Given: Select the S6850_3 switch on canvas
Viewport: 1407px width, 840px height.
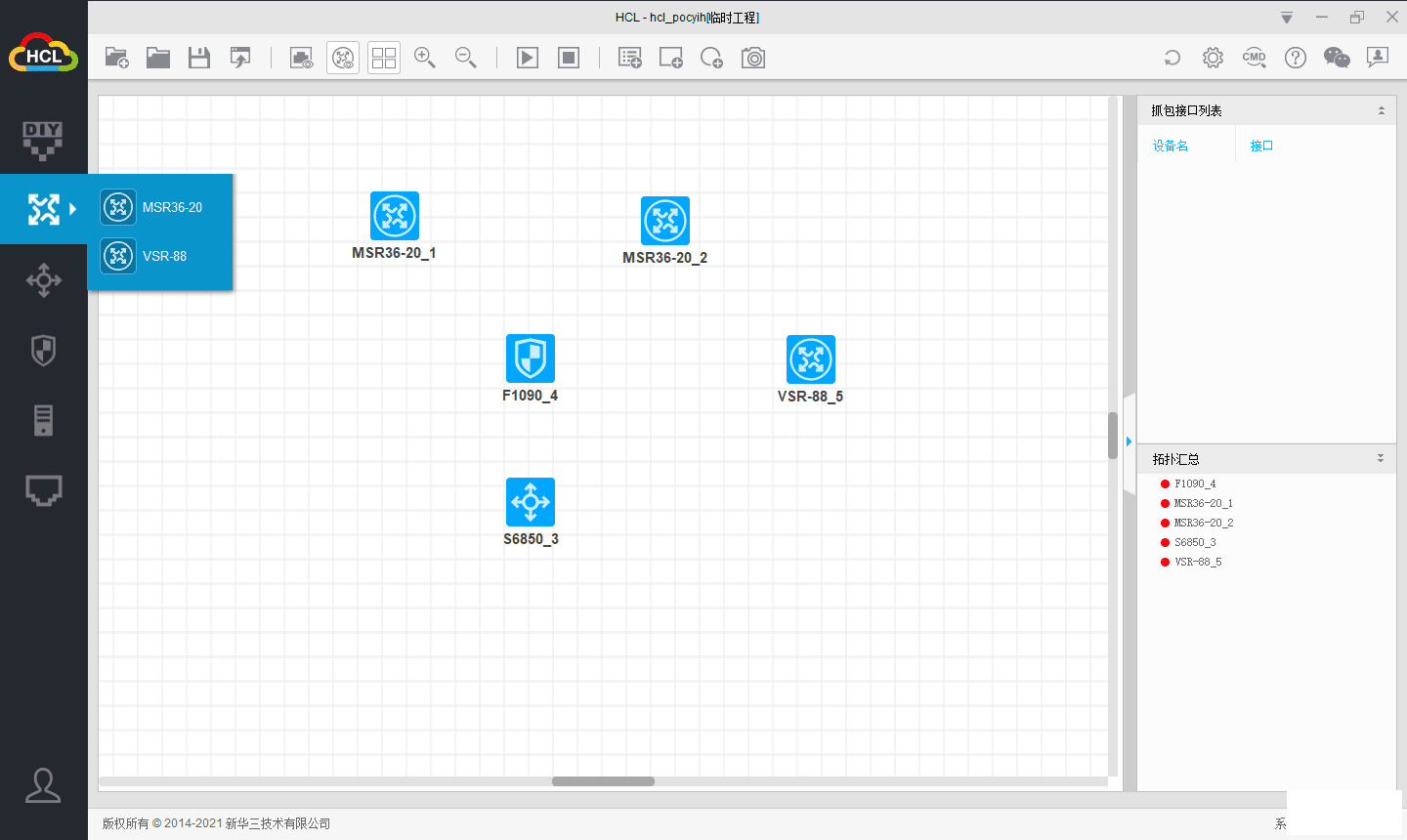Looking at the screenshot, I should point(531,502).
